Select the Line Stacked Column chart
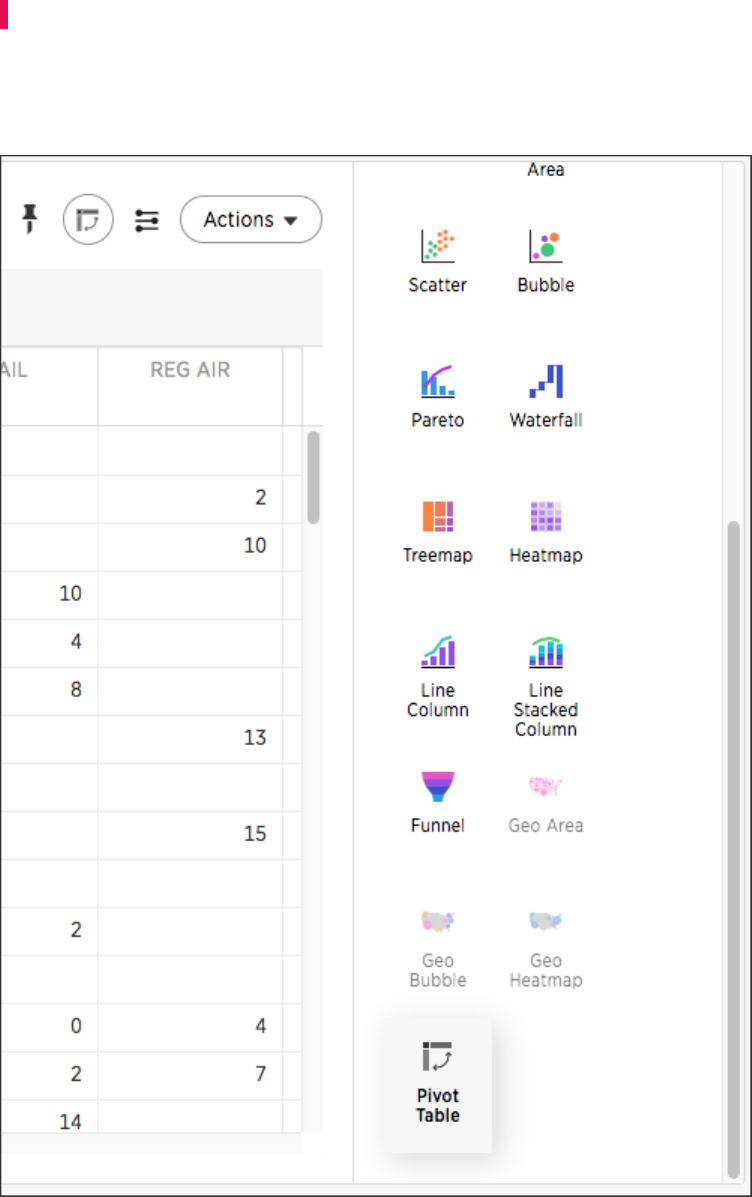 (546, 686)
